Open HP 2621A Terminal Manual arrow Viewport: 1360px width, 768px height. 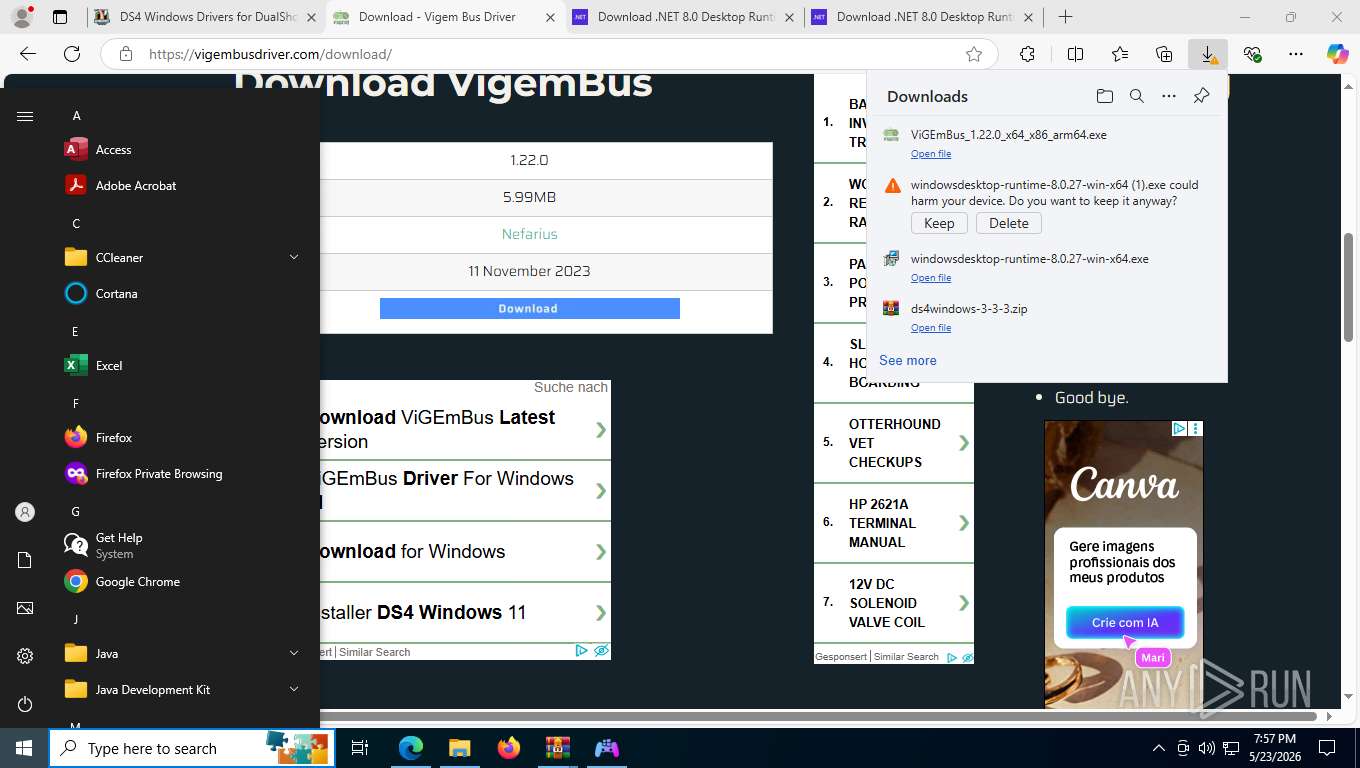click(964, 522)
